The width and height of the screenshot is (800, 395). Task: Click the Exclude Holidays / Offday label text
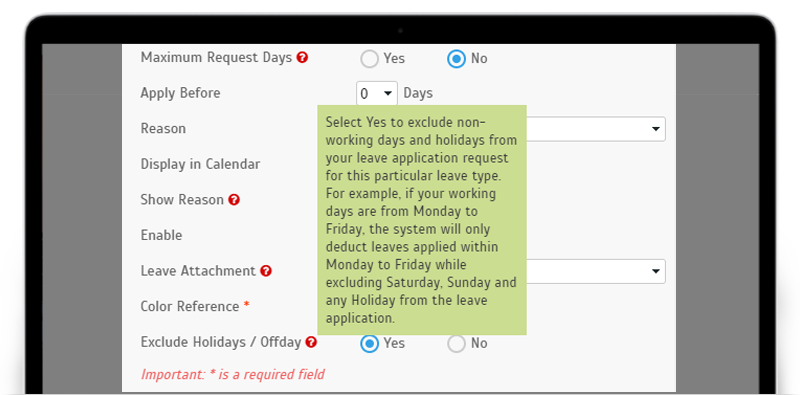[x=221, y=342]
